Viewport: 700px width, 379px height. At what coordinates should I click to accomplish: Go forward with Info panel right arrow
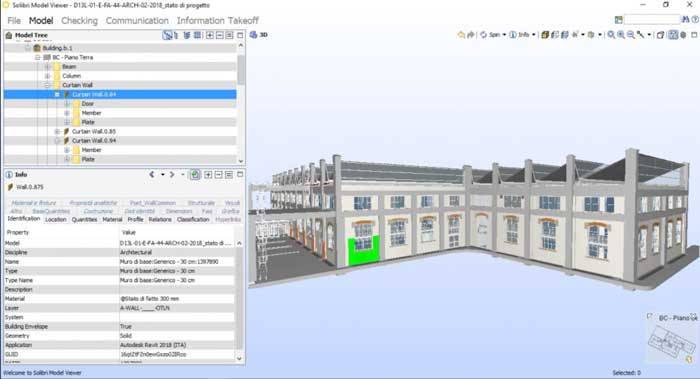172,175
